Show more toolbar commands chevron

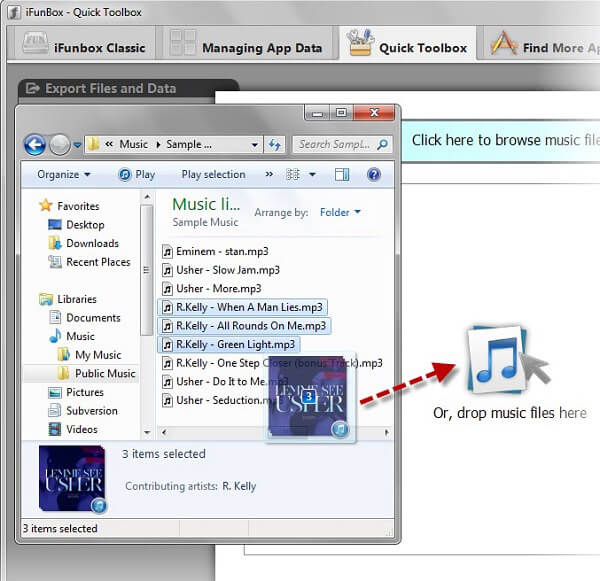269,174
